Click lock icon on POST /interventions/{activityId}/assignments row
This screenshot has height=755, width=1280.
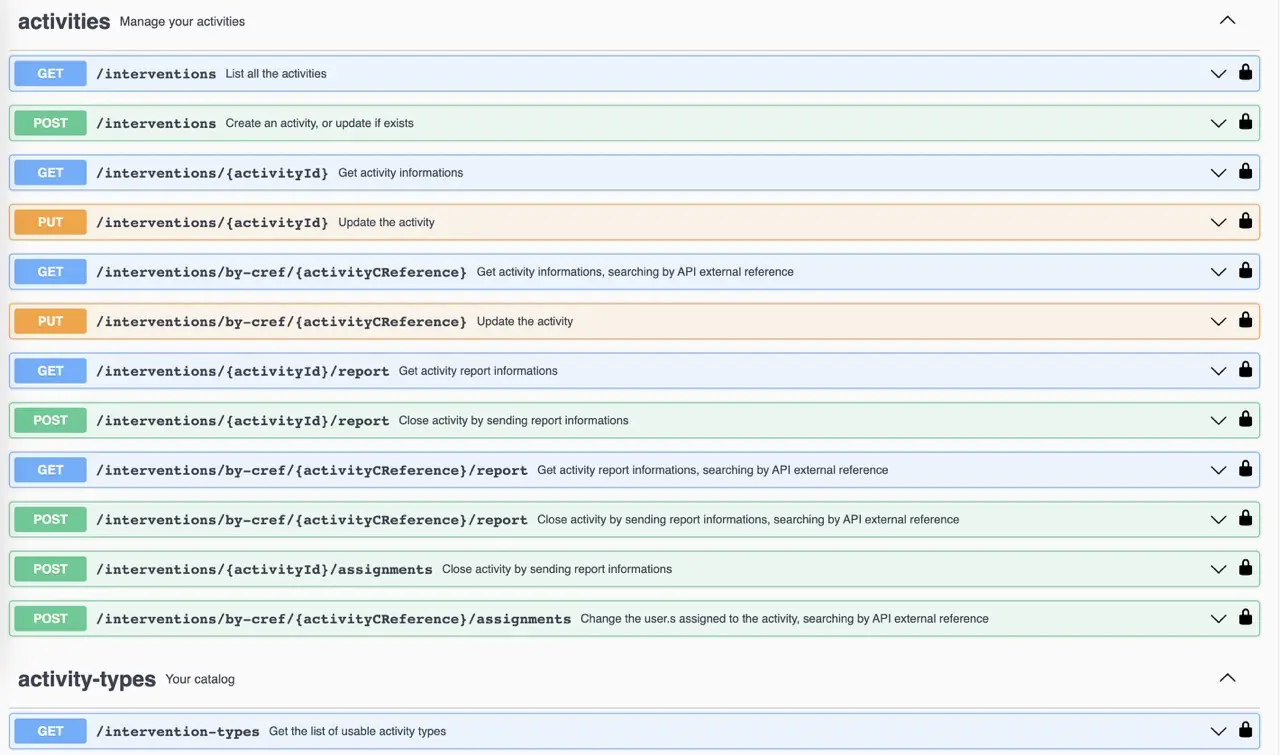tap(1245, 568)
